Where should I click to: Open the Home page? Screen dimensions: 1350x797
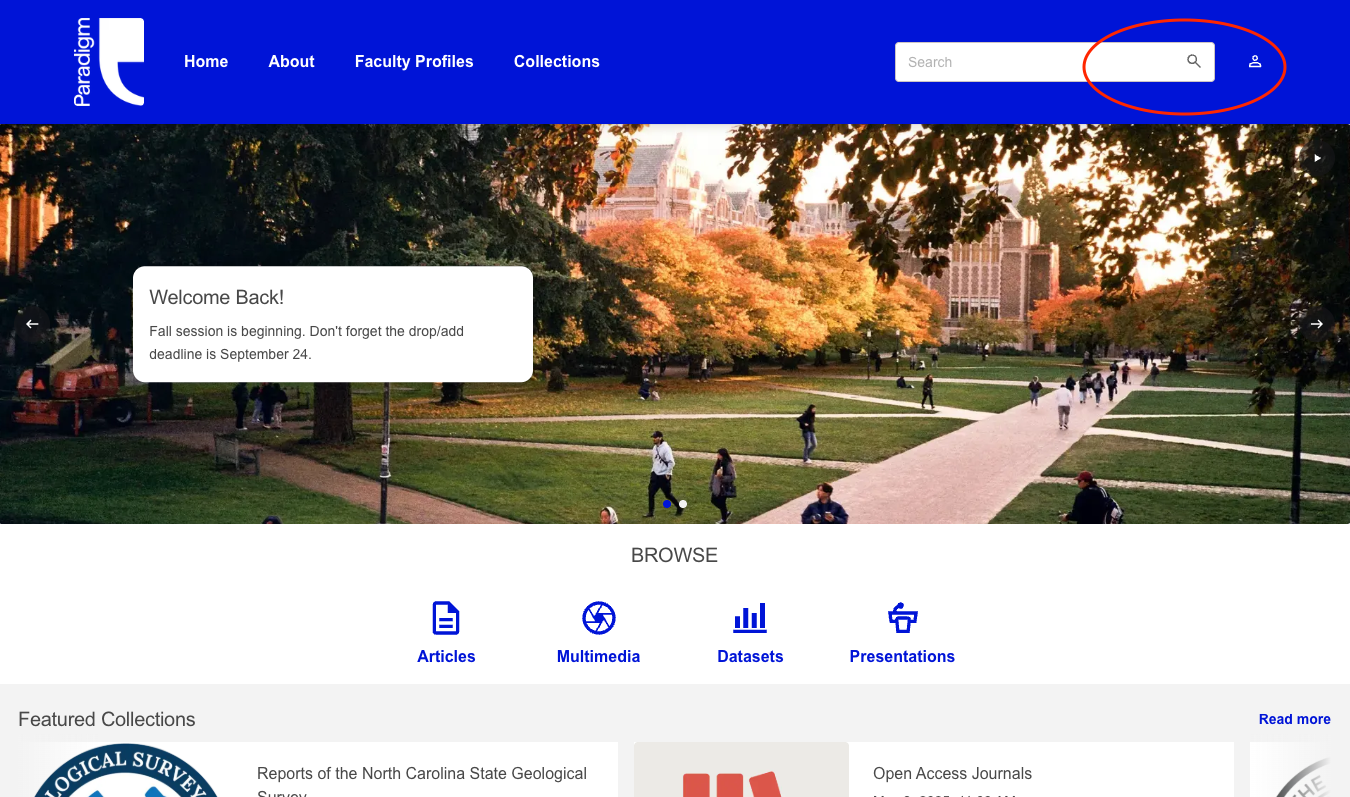(x=206, y=62)
